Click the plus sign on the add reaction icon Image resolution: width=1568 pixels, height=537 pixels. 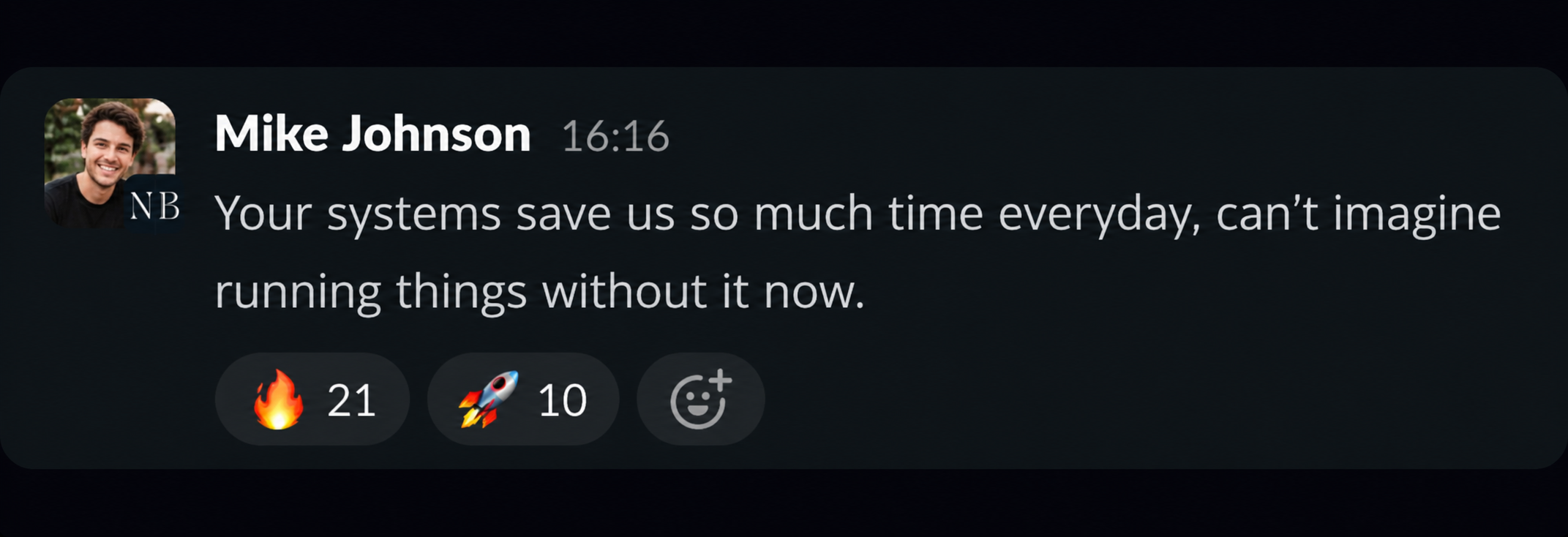pos(721,380)
